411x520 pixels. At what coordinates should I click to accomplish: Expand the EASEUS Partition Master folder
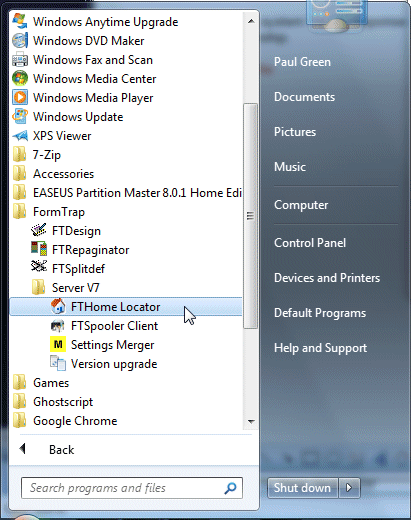pos(127,193)
